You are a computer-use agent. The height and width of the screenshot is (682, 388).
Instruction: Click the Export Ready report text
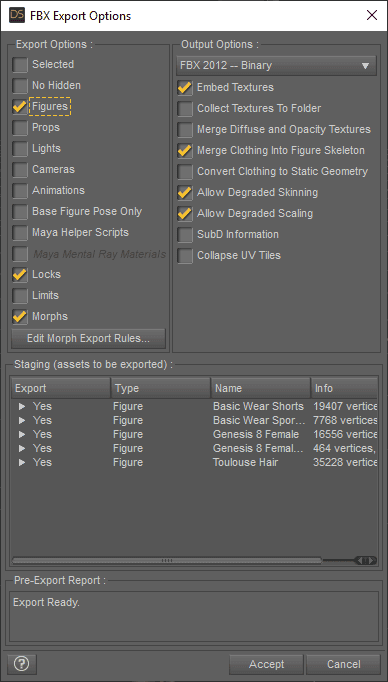pos(47,603)
